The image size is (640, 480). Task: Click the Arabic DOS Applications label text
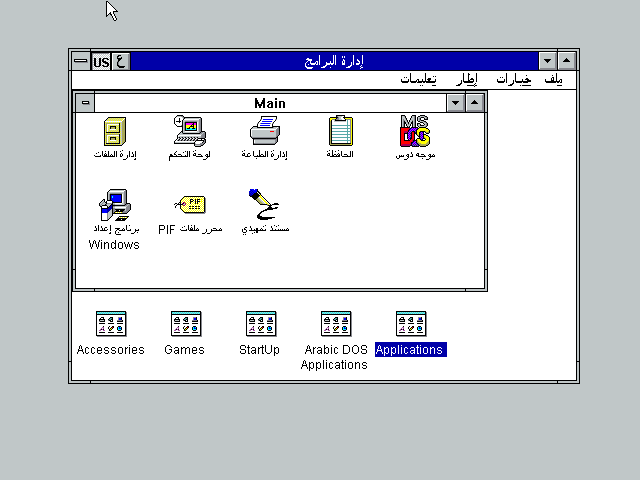(x=334, y=357)
